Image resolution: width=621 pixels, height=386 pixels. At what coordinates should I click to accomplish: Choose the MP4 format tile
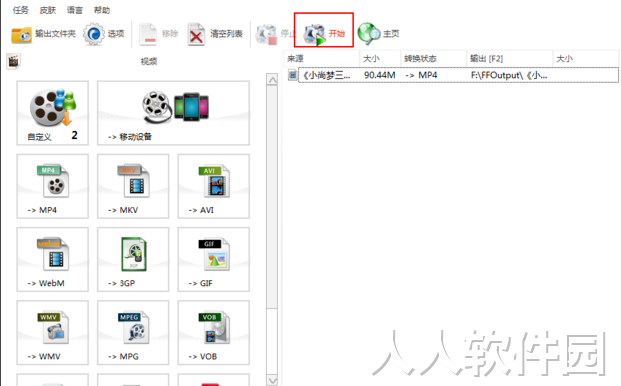[x=53, y=186]
